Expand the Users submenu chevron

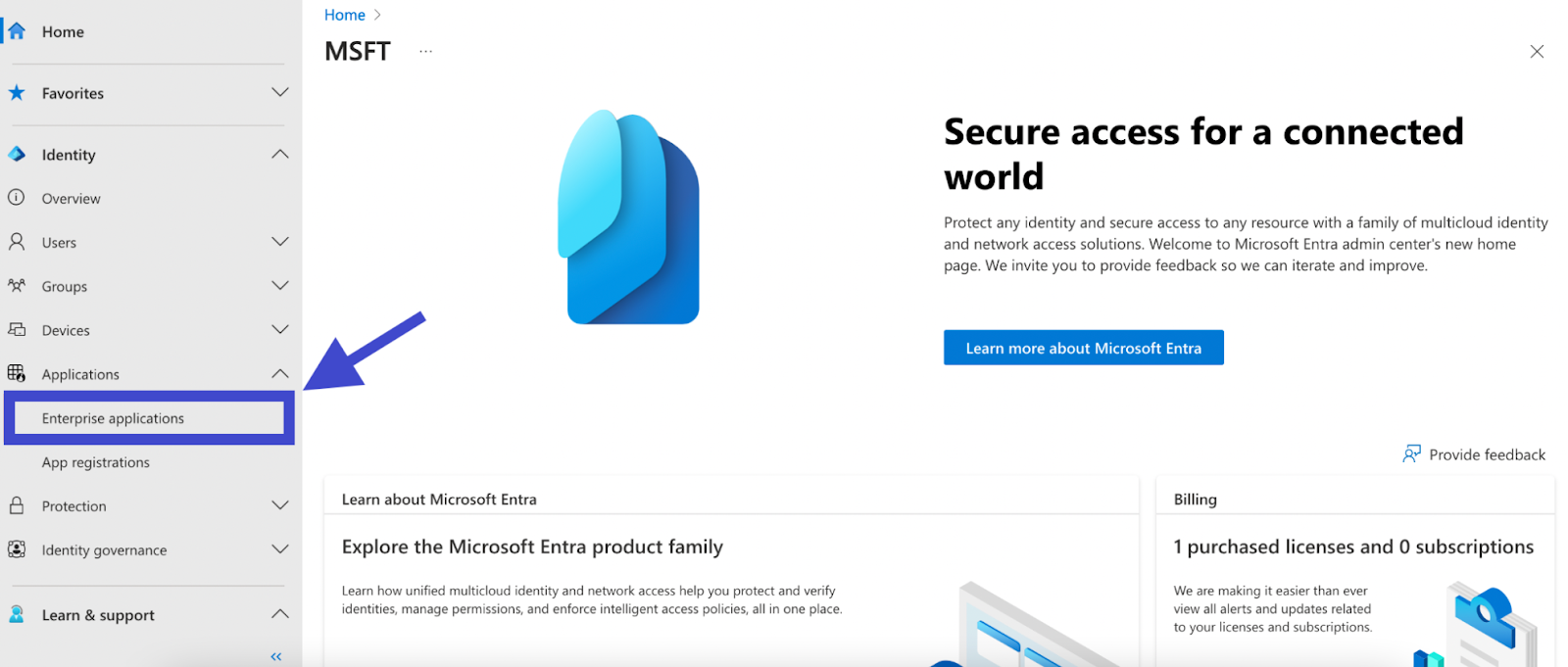[280, 242]
